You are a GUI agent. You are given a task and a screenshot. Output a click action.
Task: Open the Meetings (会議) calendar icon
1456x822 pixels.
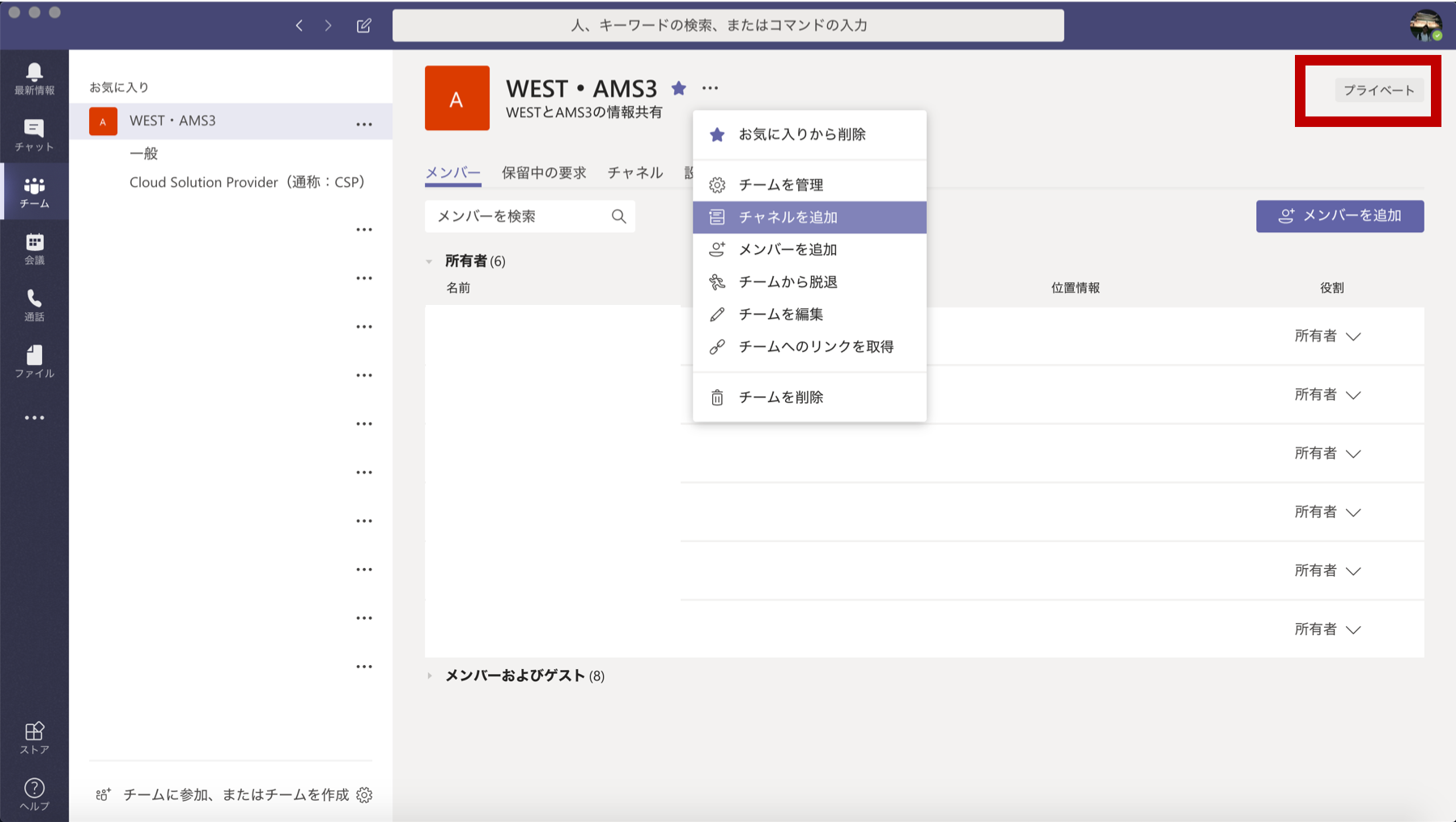click(x=34, y=248)
